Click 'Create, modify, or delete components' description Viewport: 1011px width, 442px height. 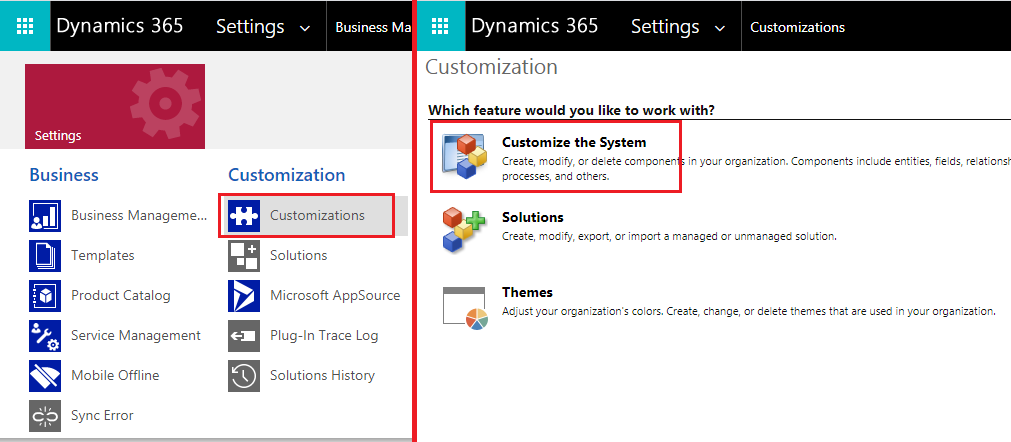(x=756, y=168)
